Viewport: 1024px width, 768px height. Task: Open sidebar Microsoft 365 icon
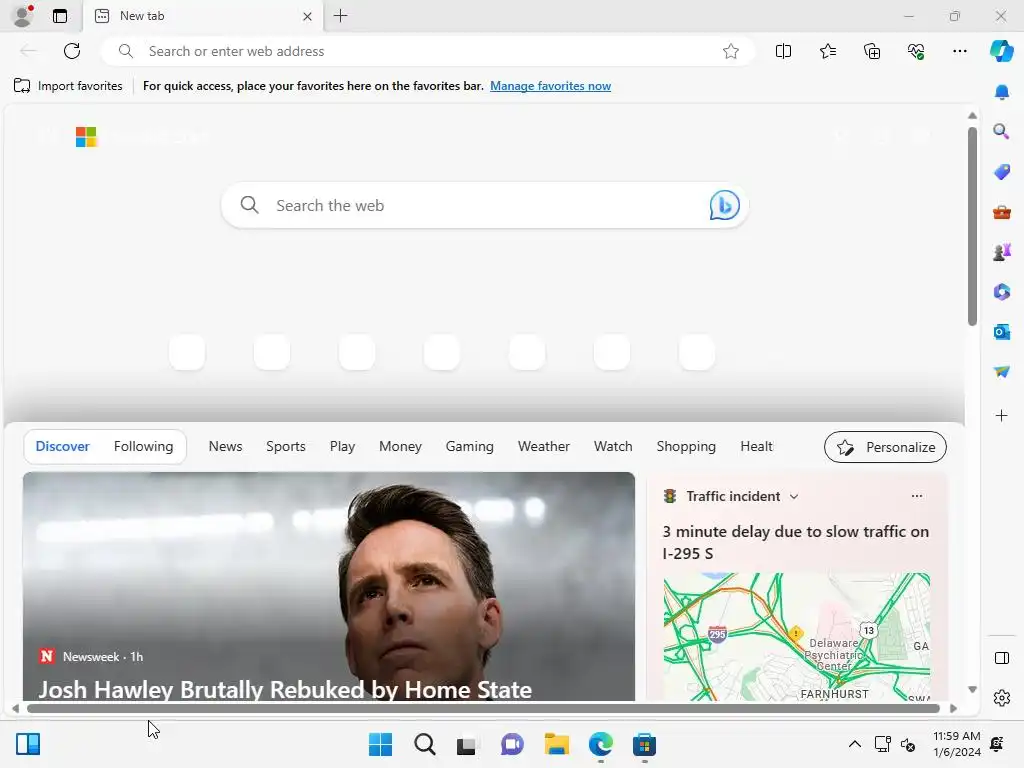pos(1001,292)
